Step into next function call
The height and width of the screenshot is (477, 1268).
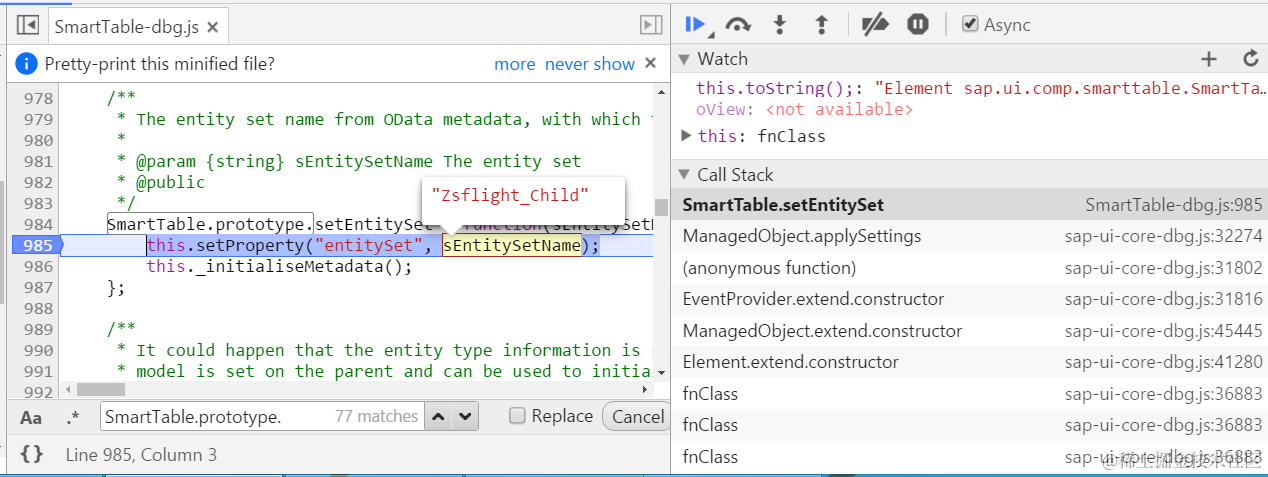781,25
